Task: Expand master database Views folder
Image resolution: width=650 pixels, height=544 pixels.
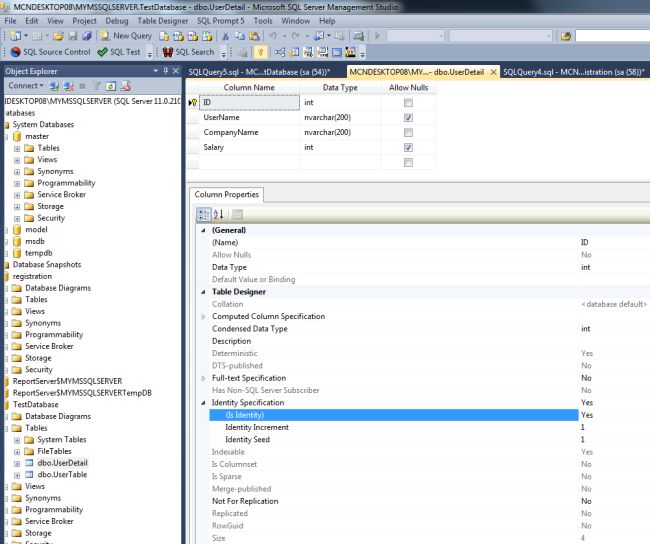Action: [17, 160]
